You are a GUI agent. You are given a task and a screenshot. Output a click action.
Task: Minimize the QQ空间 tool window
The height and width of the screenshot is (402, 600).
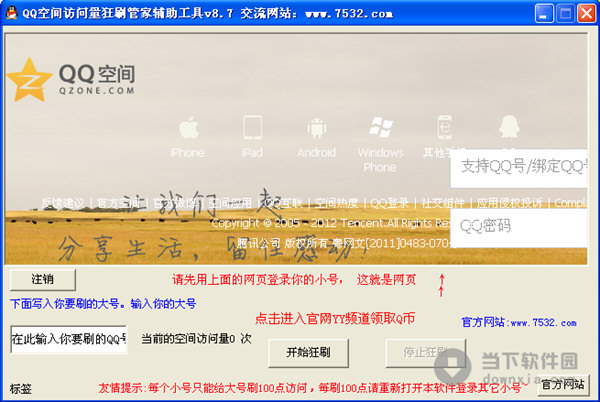click(544, 13)
